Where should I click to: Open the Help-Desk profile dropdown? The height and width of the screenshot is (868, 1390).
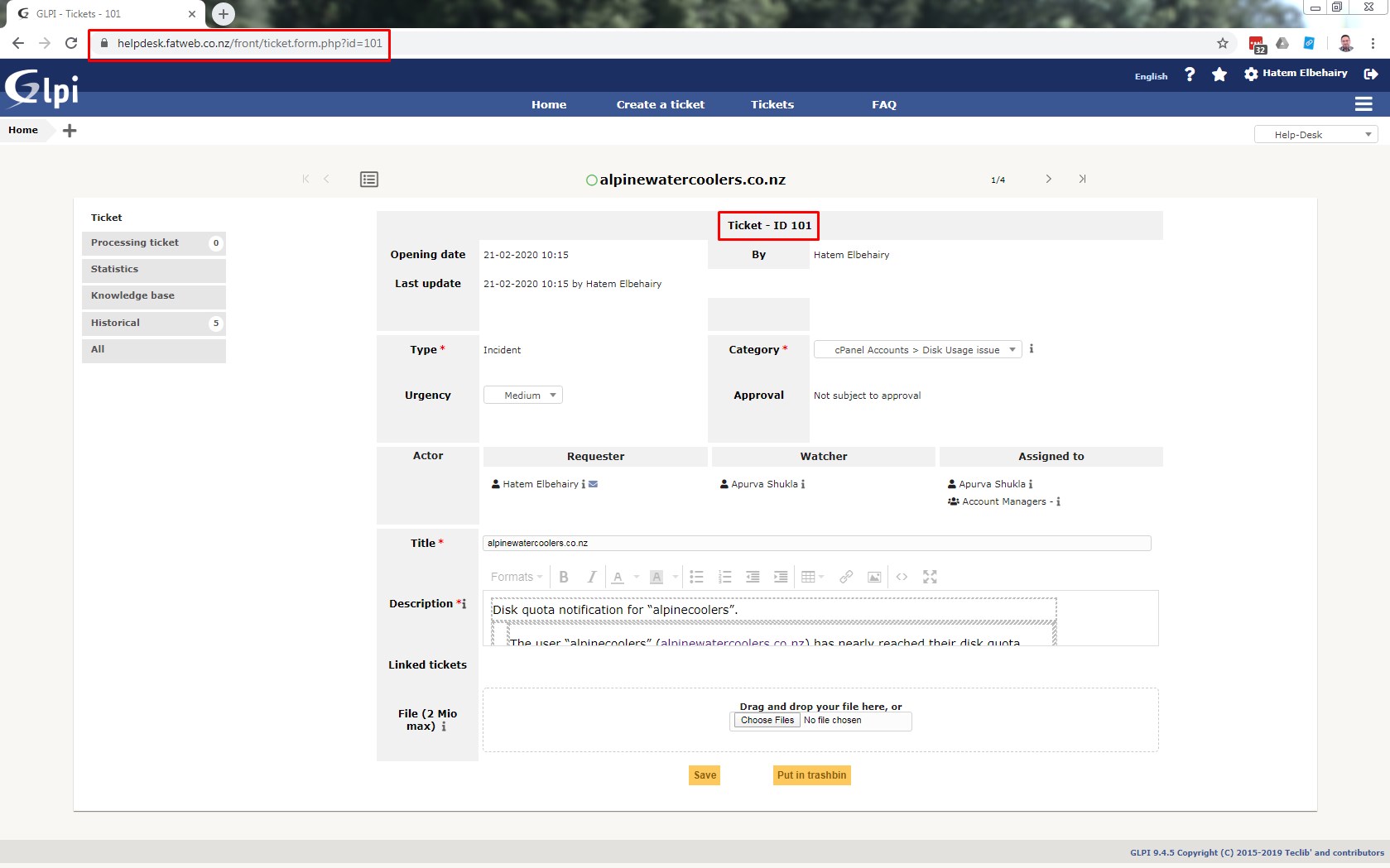point(1315,135)
